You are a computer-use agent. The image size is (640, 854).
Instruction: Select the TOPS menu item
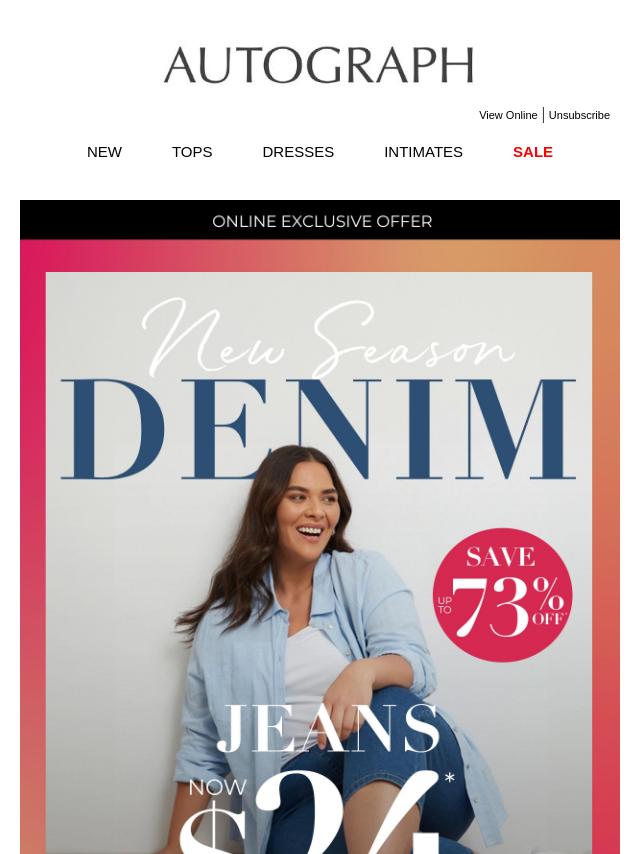click(192, 152)
